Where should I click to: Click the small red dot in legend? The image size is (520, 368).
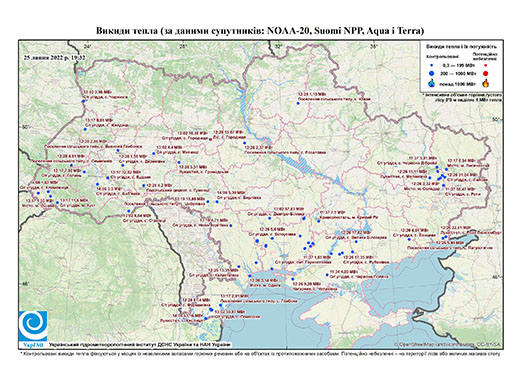pyautogui.click(x=486, y=66)
